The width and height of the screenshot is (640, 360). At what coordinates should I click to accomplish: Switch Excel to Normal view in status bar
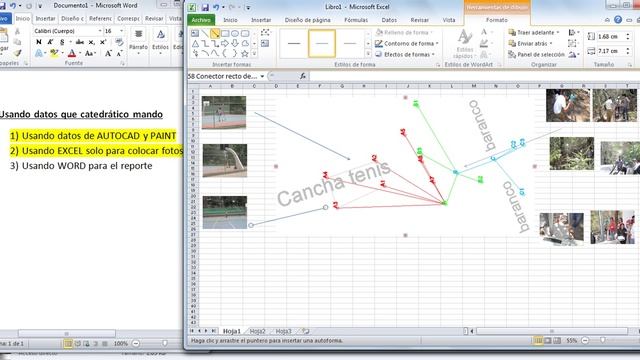click(x=538, y=340)
